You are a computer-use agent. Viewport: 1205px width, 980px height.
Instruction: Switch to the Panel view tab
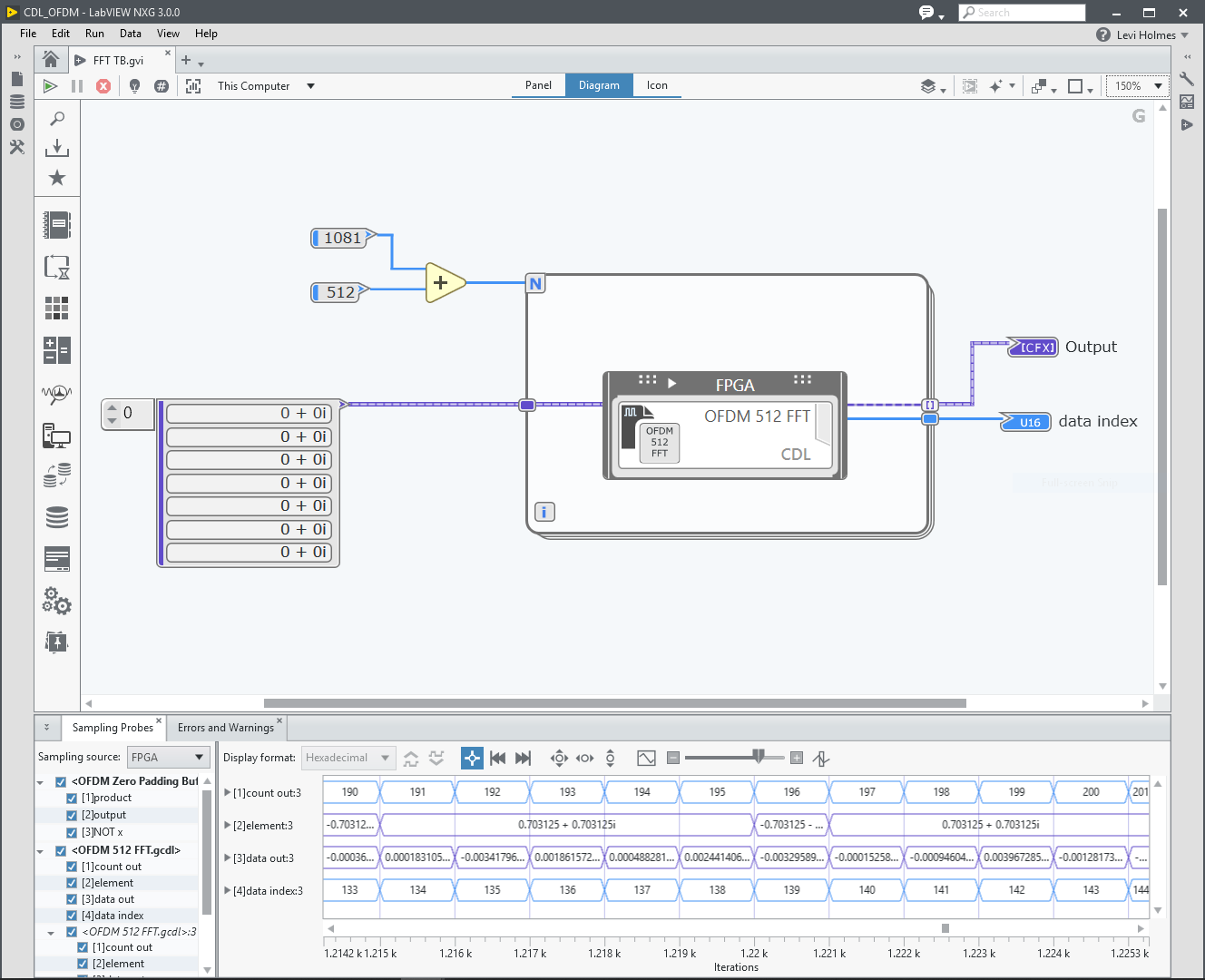[x=538, y=85]
